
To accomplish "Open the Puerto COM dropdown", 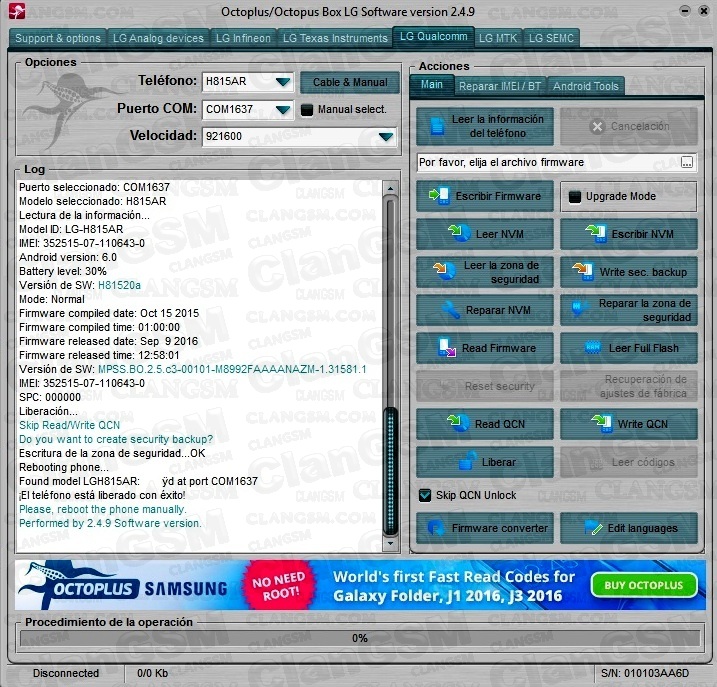I will [283, 110].
